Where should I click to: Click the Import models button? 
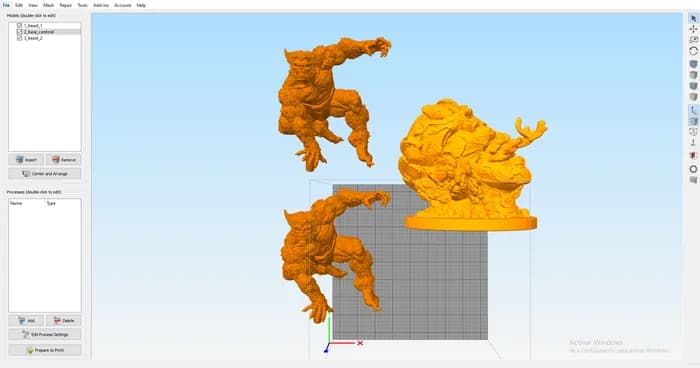click(26, 159)
